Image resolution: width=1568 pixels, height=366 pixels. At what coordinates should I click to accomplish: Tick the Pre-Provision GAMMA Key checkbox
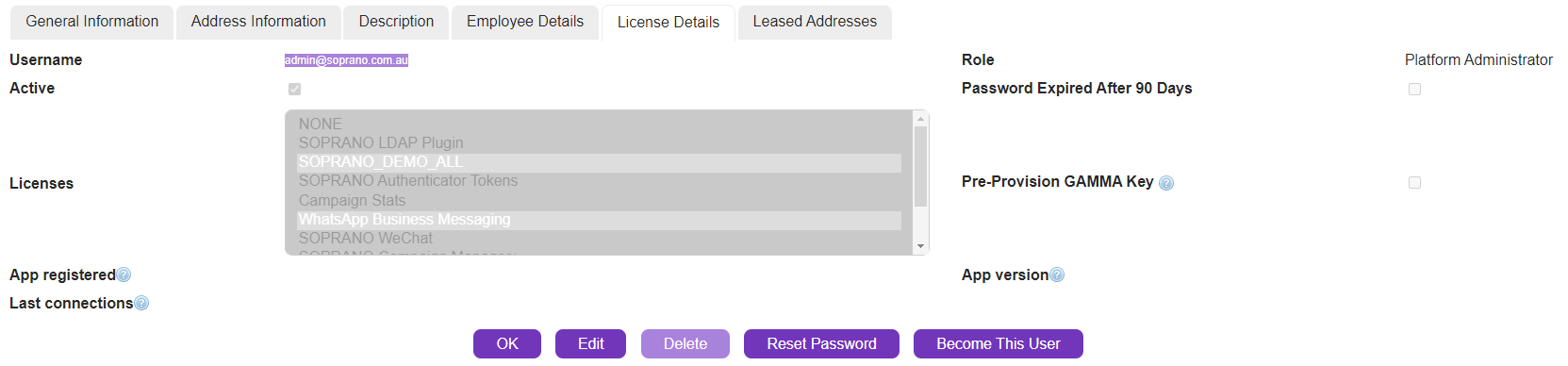click(1414, 182)
